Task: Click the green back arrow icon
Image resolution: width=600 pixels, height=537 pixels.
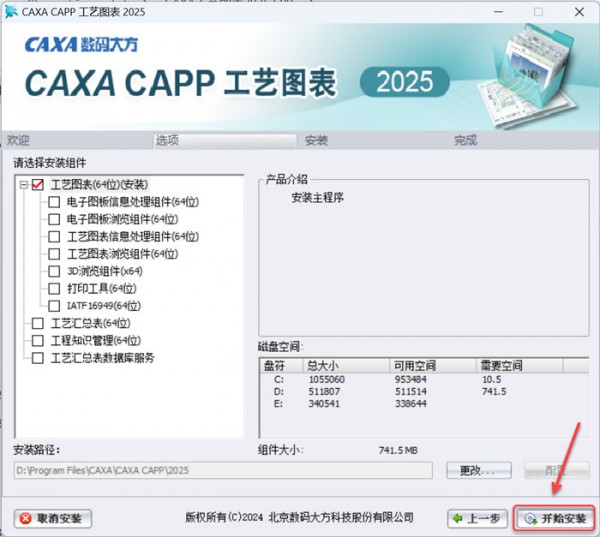Action: point(458,519)
